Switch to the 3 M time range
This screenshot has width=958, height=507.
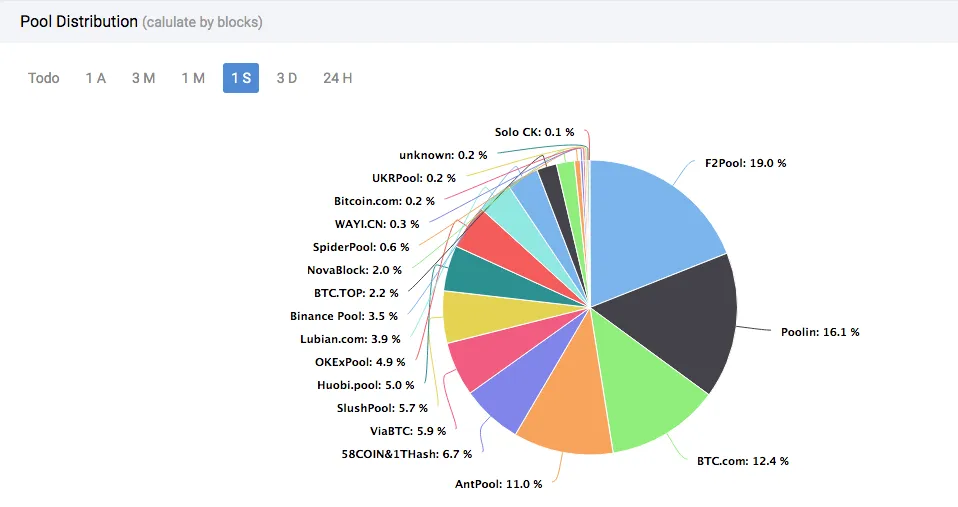pos(144,78)
